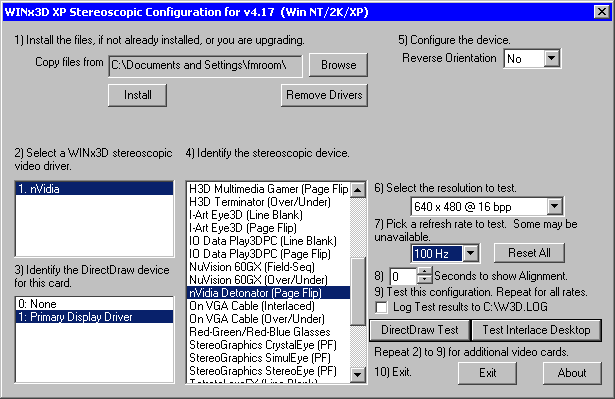
Task: Open the refresh rate dropdown showing 100 Hz
Action: [x=471, y=253]
